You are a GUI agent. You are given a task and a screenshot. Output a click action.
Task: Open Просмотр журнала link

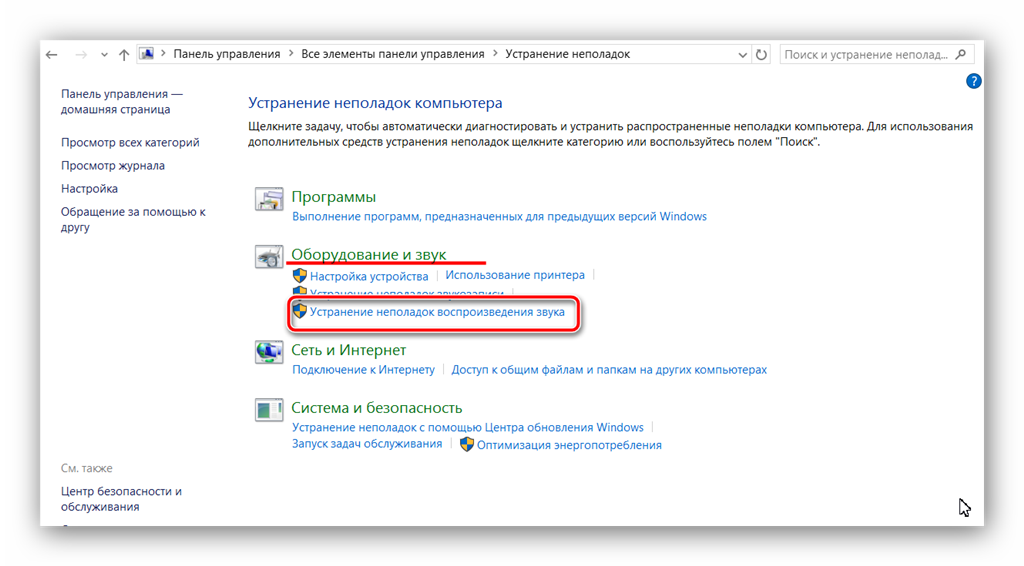click(x=113, y=166)
